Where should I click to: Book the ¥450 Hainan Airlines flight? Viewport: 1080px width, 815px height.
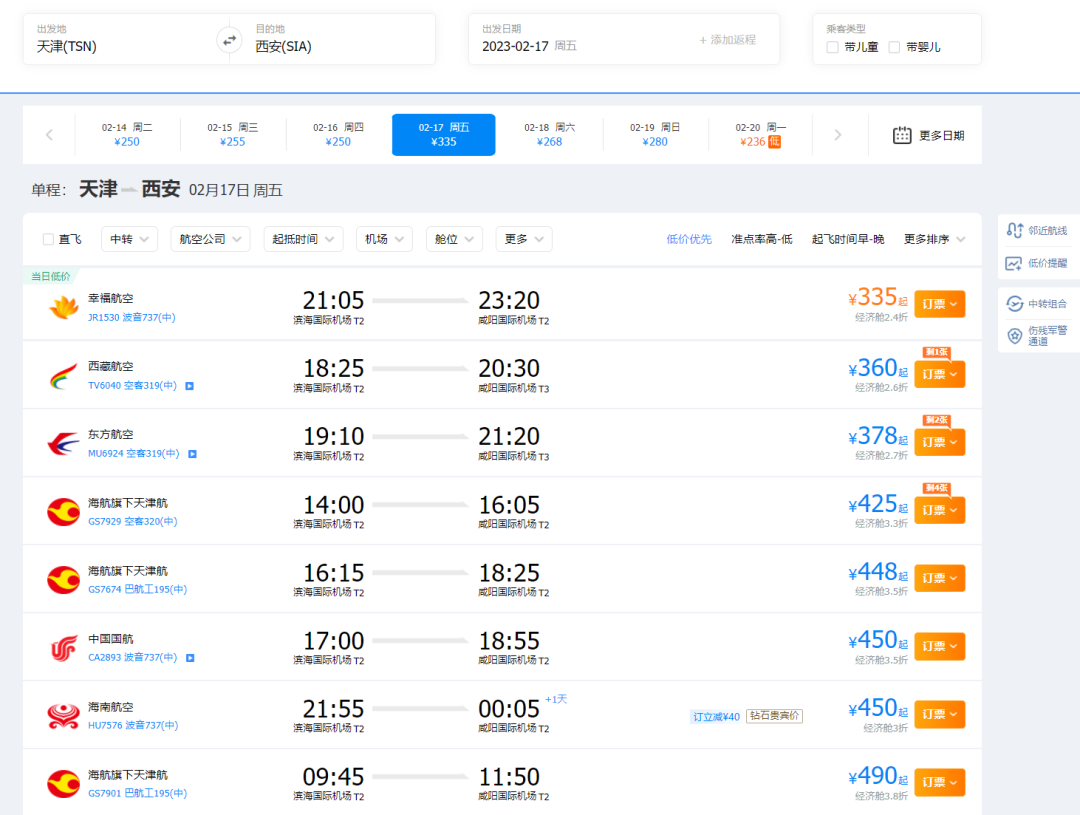(939, 714)
